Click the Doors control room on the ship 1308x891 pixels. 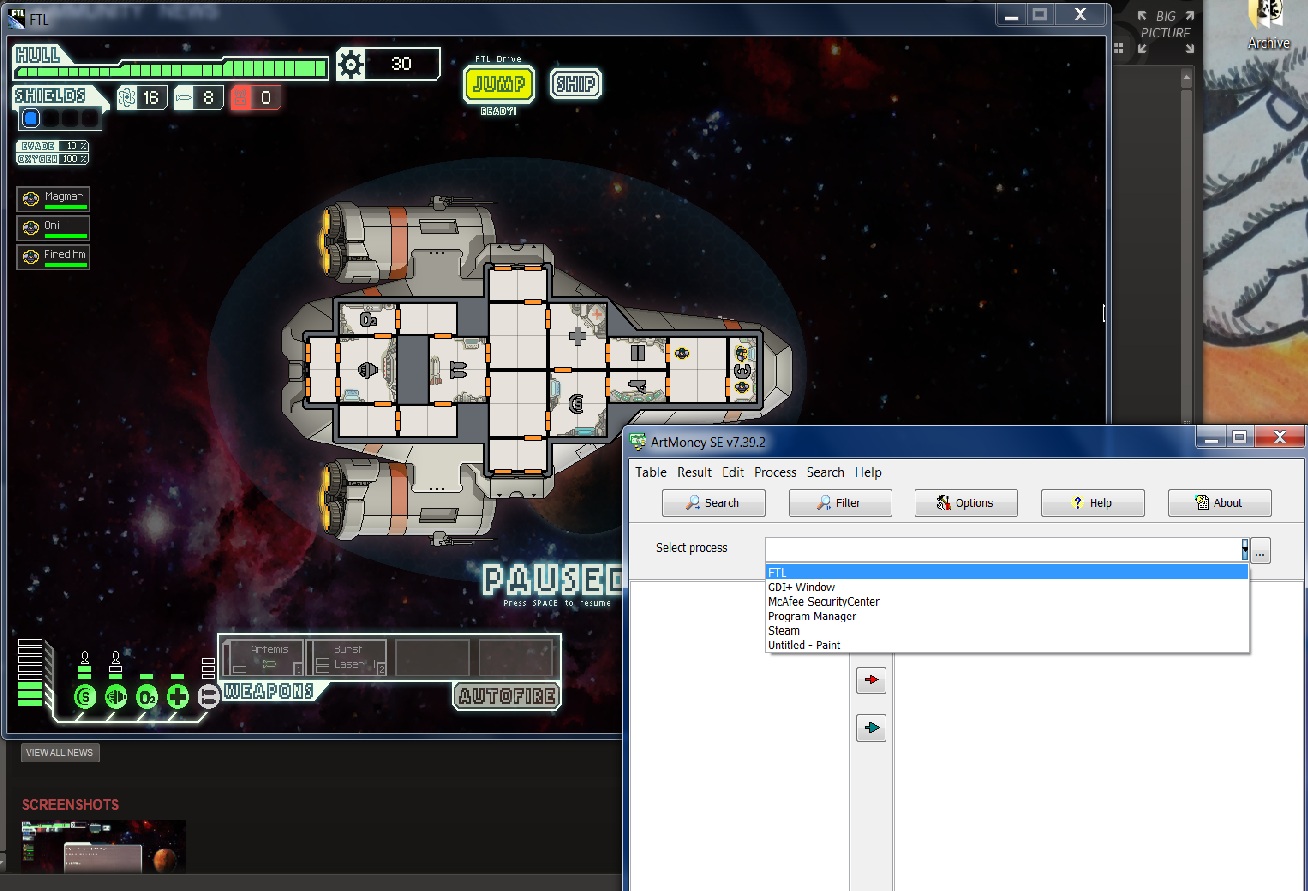tap(637, 353)
